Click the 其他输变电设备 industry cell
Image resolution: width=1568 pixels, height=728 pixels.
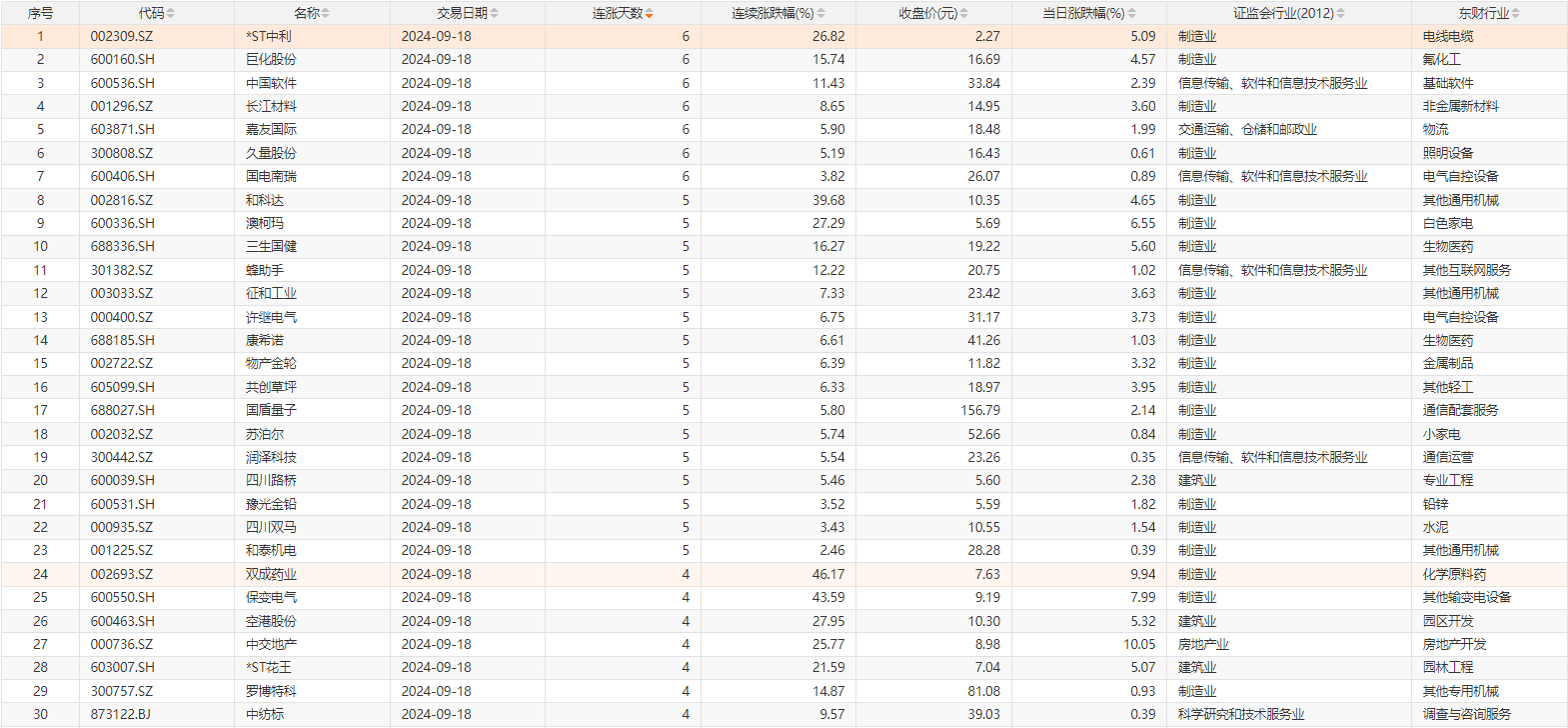1467,597
